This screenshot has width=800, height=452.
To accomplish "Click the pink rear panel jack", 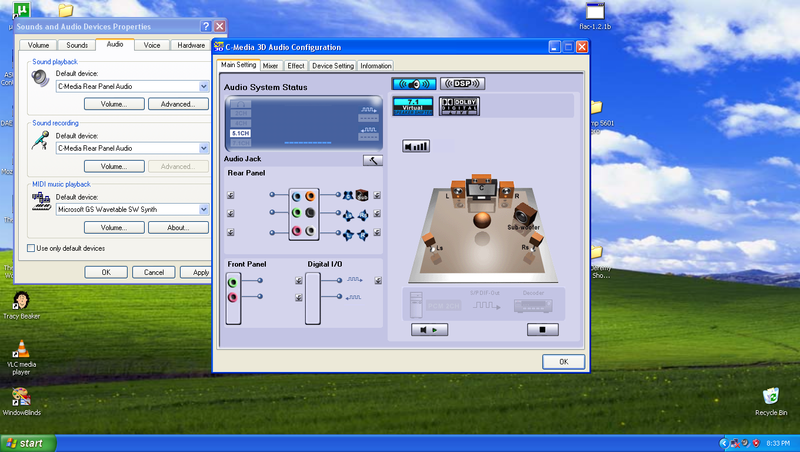I will pyautogui.click(x=296, y=231).
